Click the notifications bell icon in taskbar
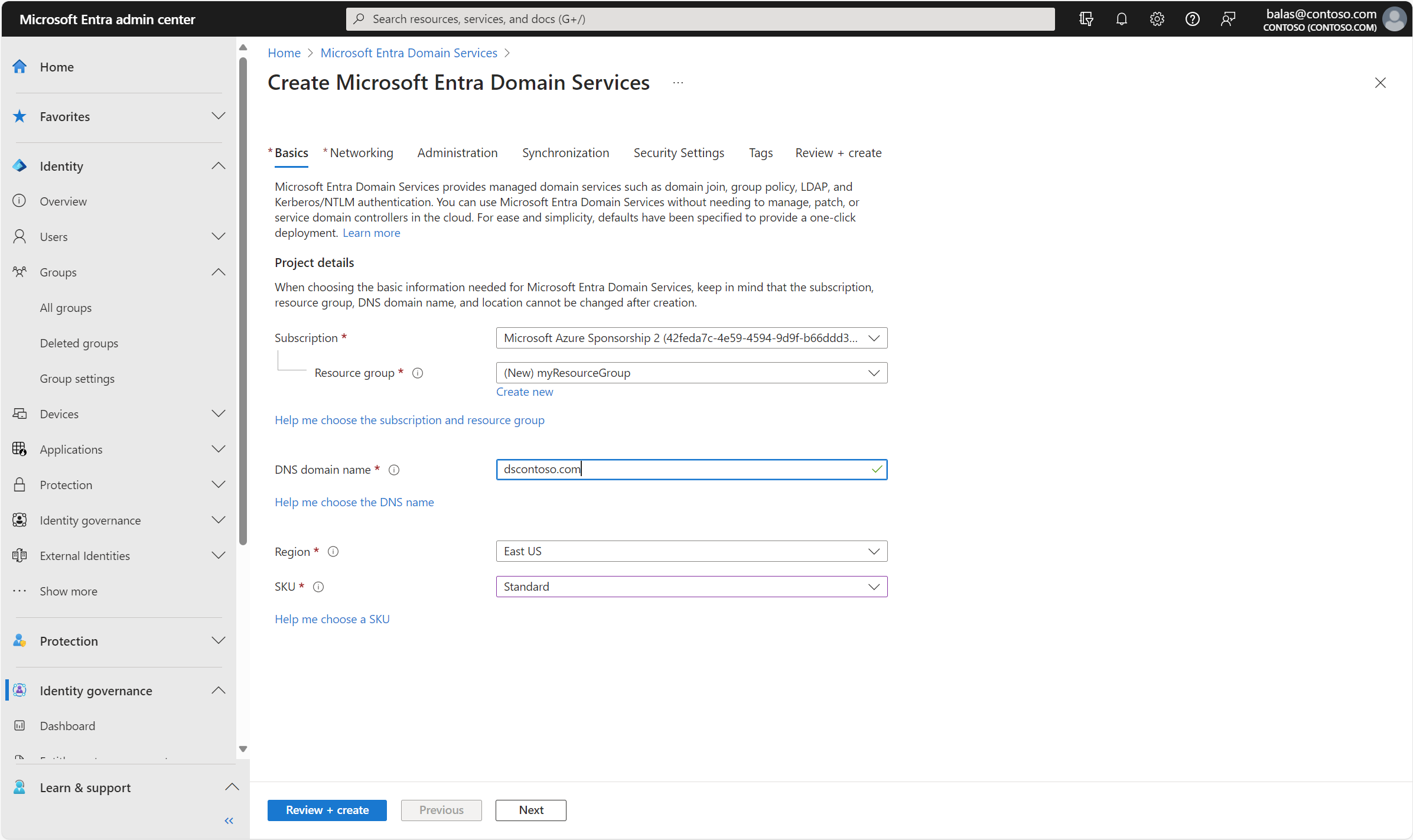 click(1121, 18)
